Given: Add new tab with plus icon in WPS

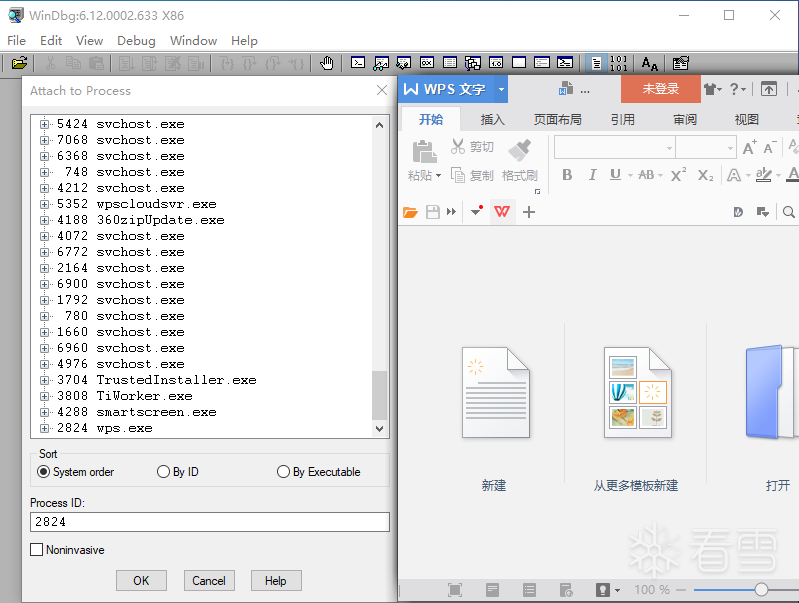Looking at the screenshot, I should tap(529, 212).
